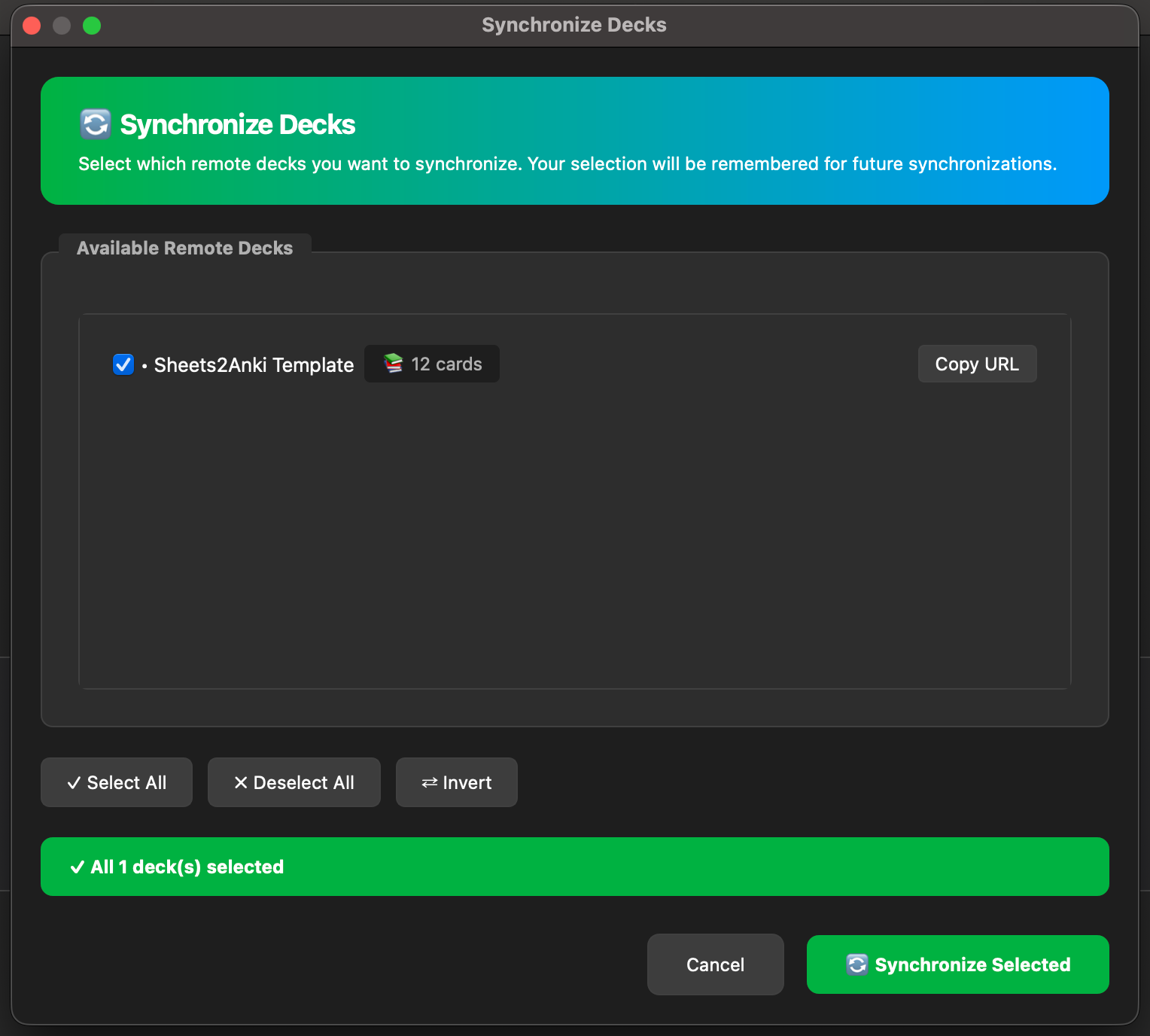This screenshot has width=1150, height=1036.
Task: Click the 'All 1 deck(s) selected' status text
Action: point(187,867)
